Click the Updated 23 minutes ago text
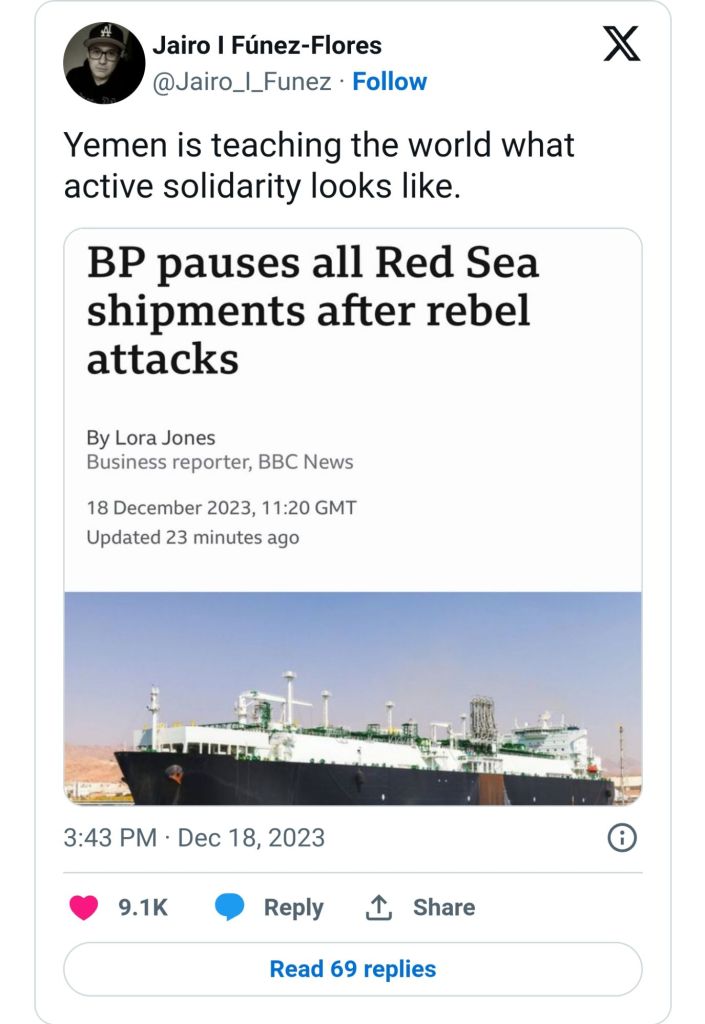Viewport: 705px width, 1024px height. click(x=192, y=537)
